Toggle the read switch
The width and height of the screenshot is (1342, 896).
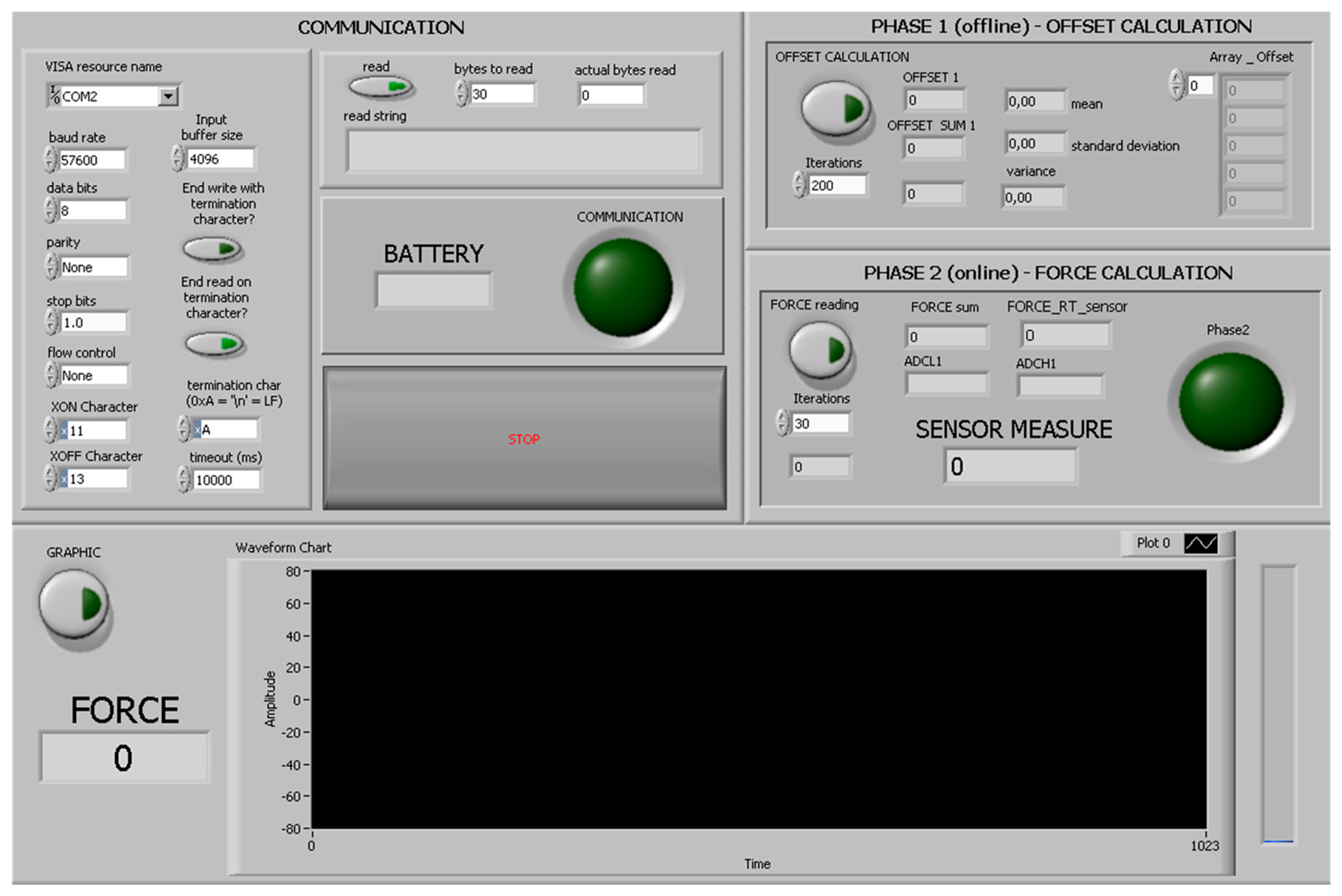381,87
